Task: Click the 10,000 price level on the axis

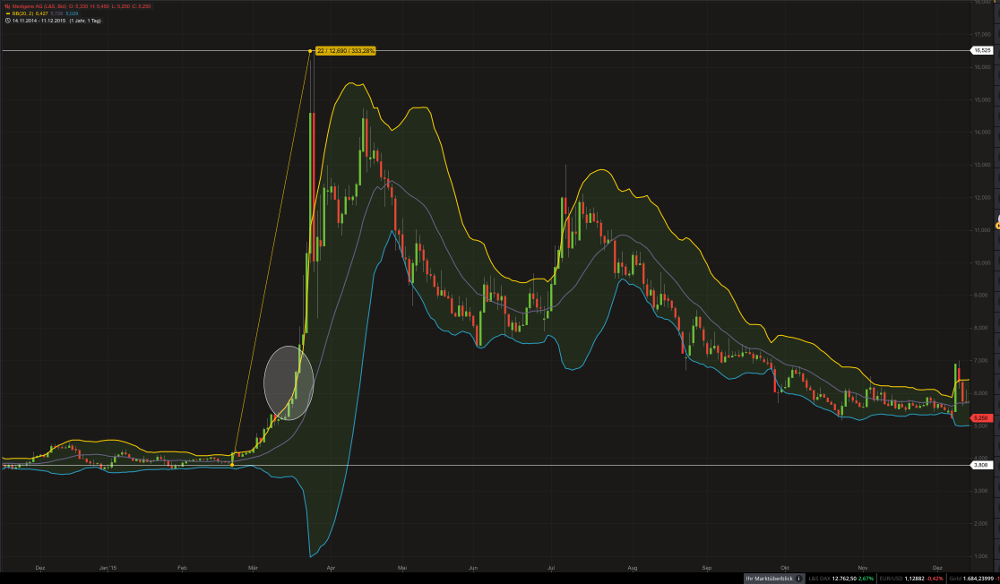Action: 982,263
